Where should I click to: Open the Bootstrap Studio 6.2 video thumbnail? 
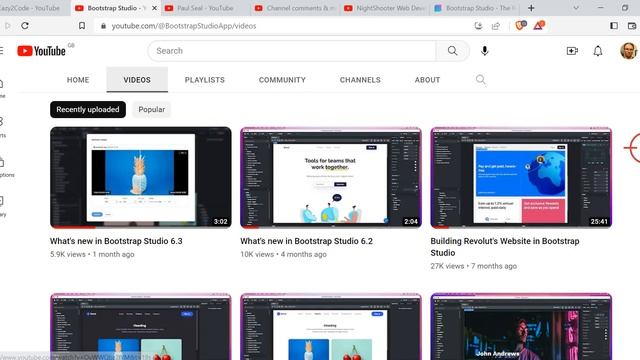coord(331,178)
